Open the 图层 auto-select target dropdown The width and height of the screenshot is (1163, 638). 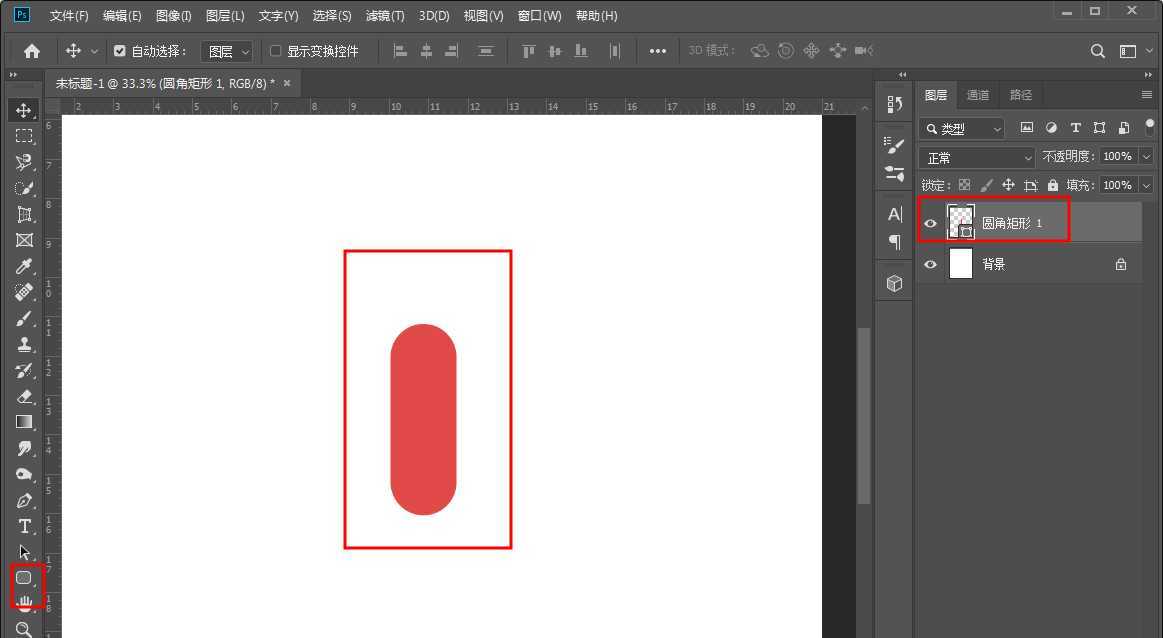point(227,51)
